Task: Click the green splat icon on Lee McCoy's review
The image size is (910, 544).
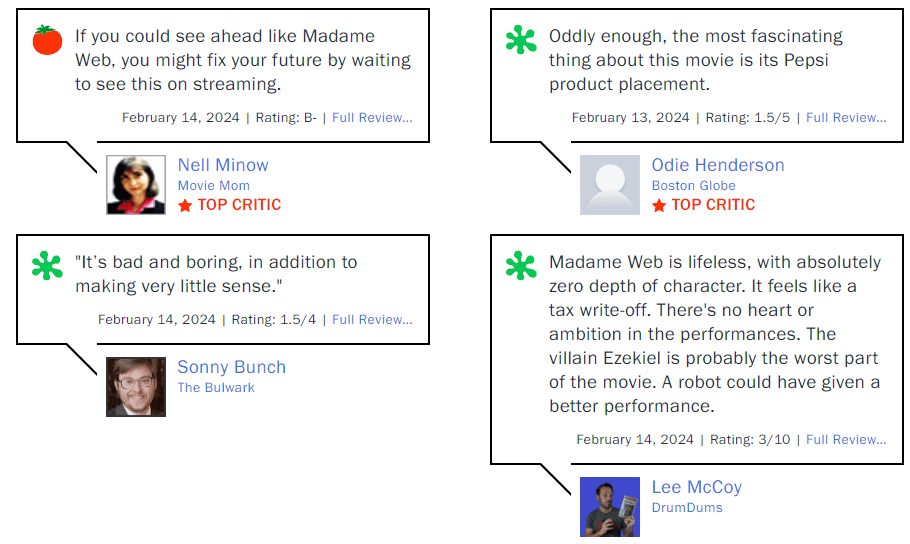Action: (521, 265)
